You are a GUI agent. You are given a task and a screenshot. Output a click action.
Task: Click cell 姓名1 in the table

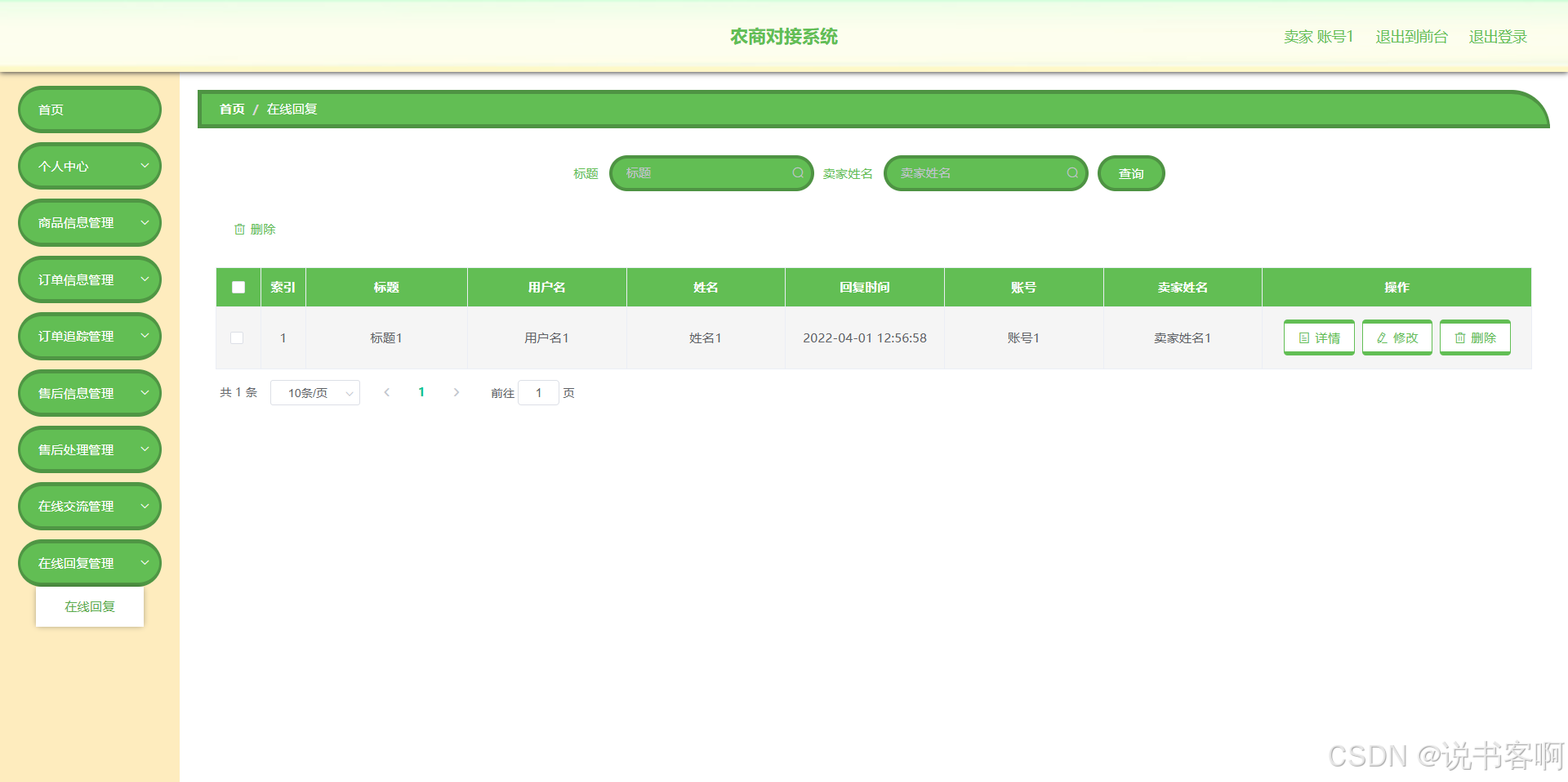706,338
